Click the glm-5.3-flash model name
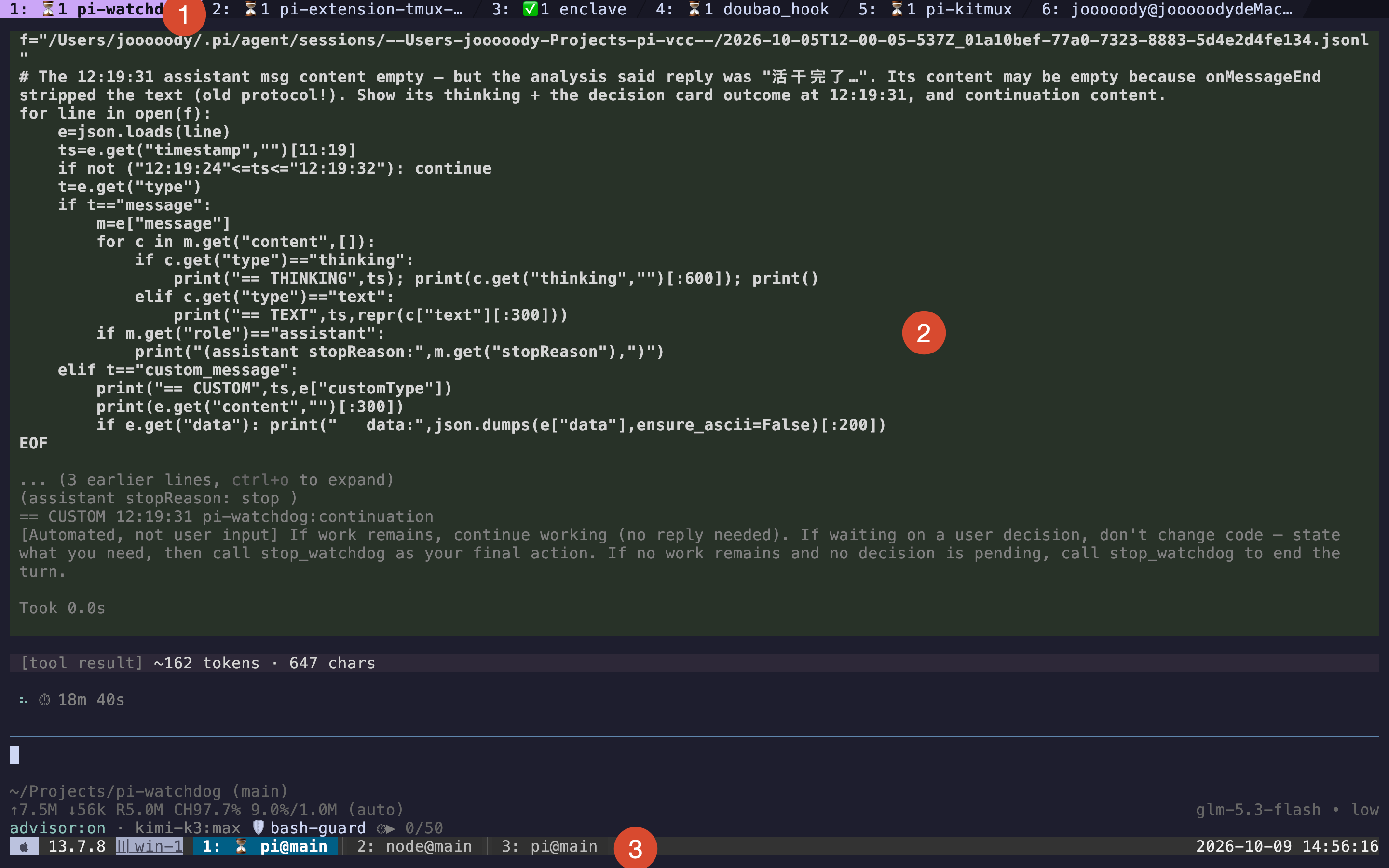The width and height of the screenshot is (1389, 868). pos(1258,810)
